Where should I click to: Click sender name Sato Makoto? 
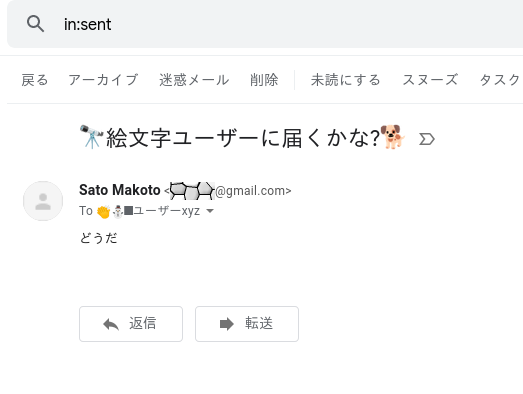click(120, 190)
